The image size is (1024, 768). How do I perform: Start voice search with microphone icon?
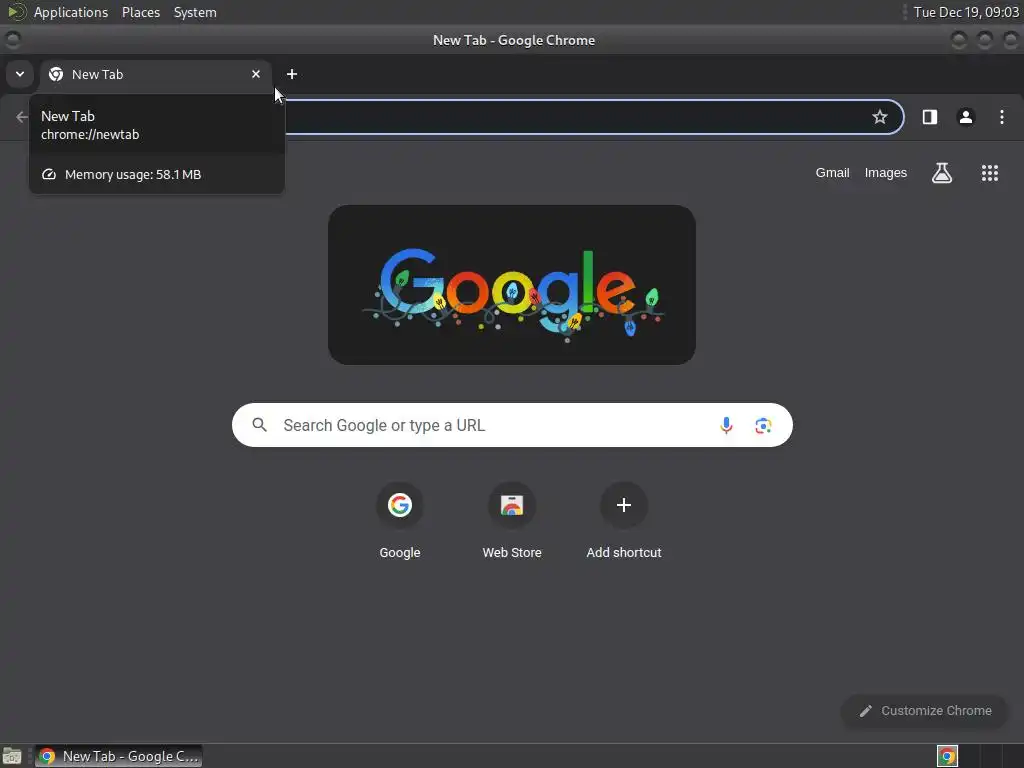coord(726,425)
